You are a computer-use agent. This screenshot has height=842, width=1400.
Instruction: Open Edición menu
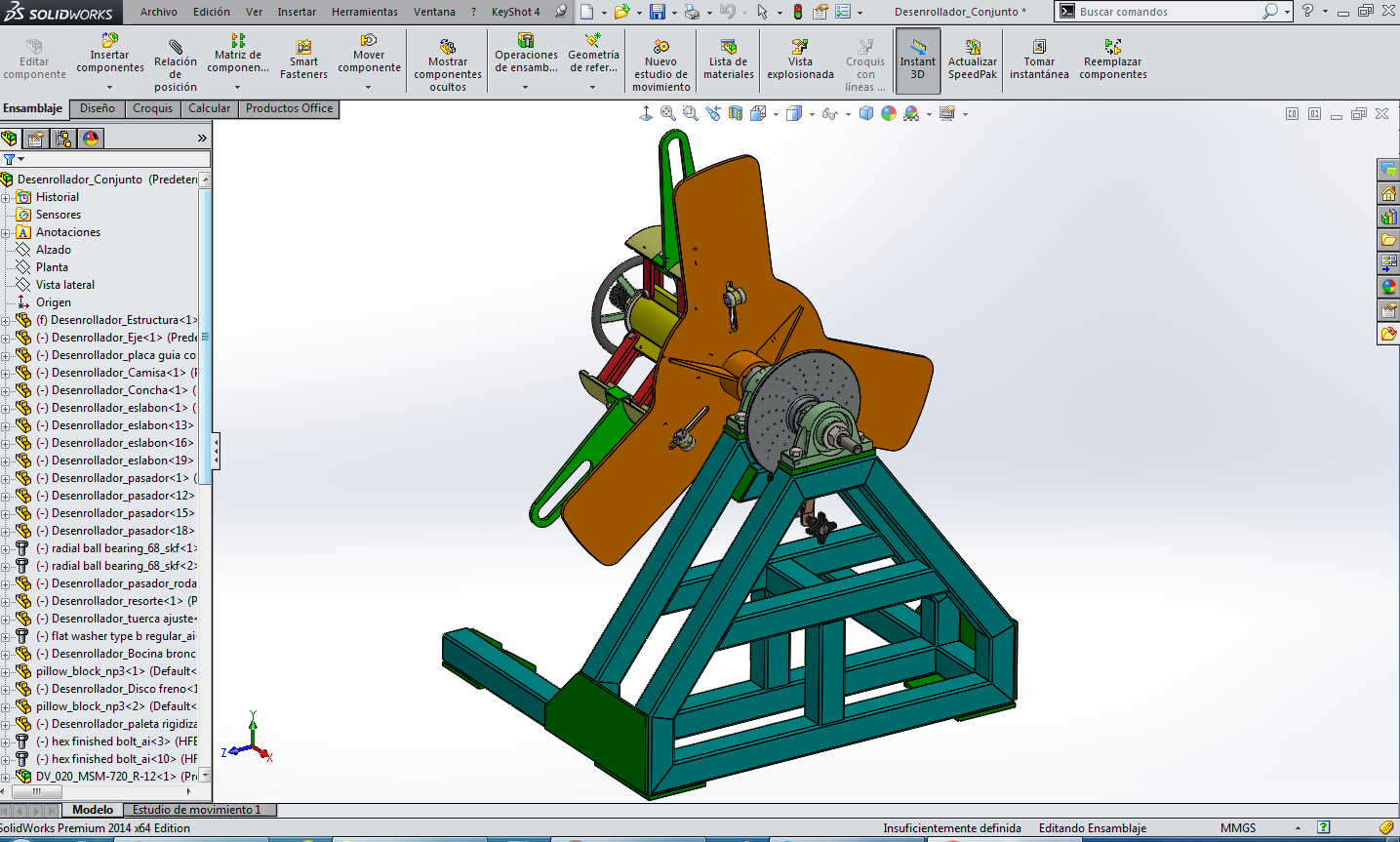(212, 12)
